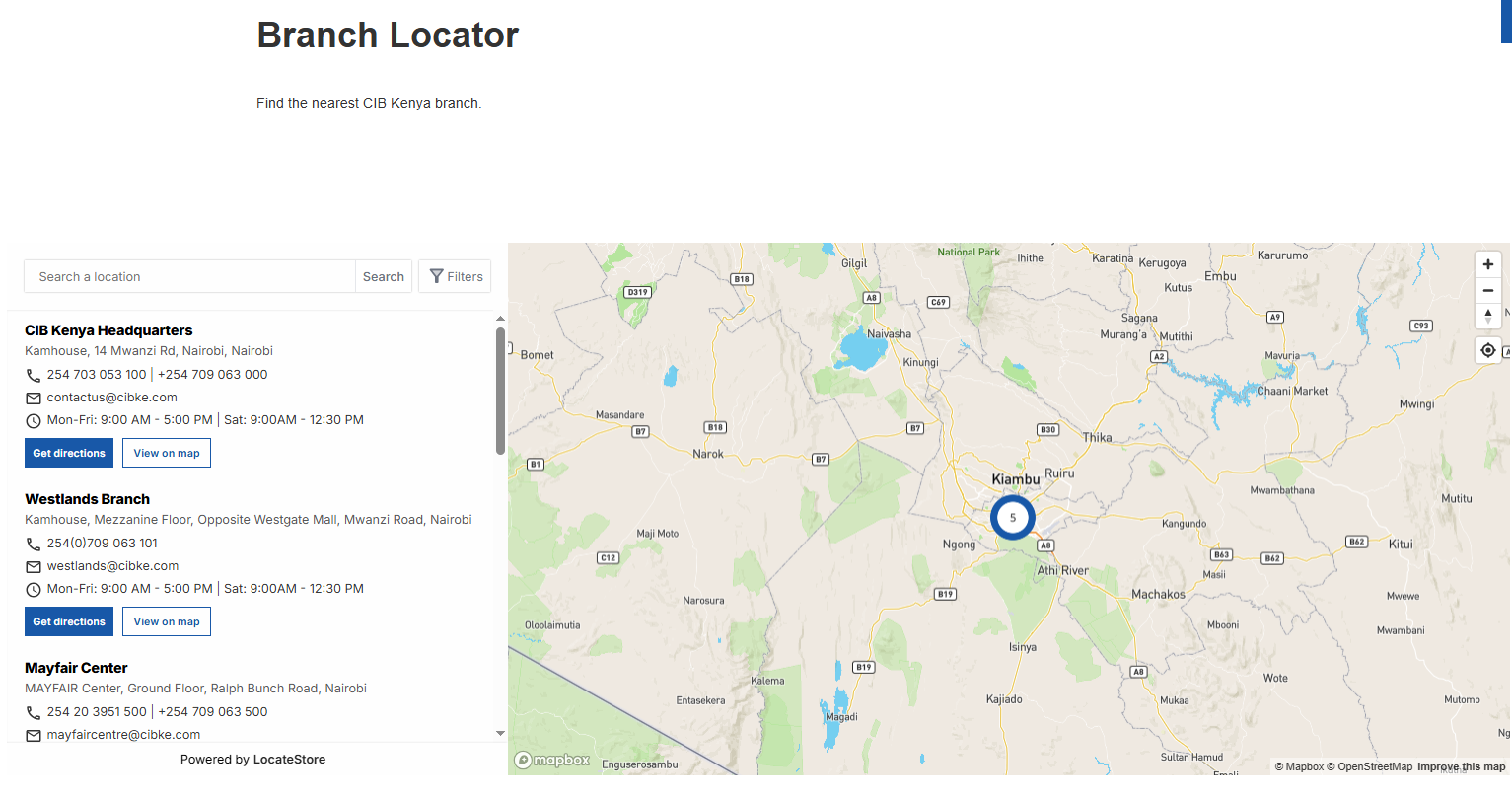Image resolution: width=1512 pixels, height=800 pixels.
Task: Email contactus@cibke.com
Action: [x=111, y=398]
